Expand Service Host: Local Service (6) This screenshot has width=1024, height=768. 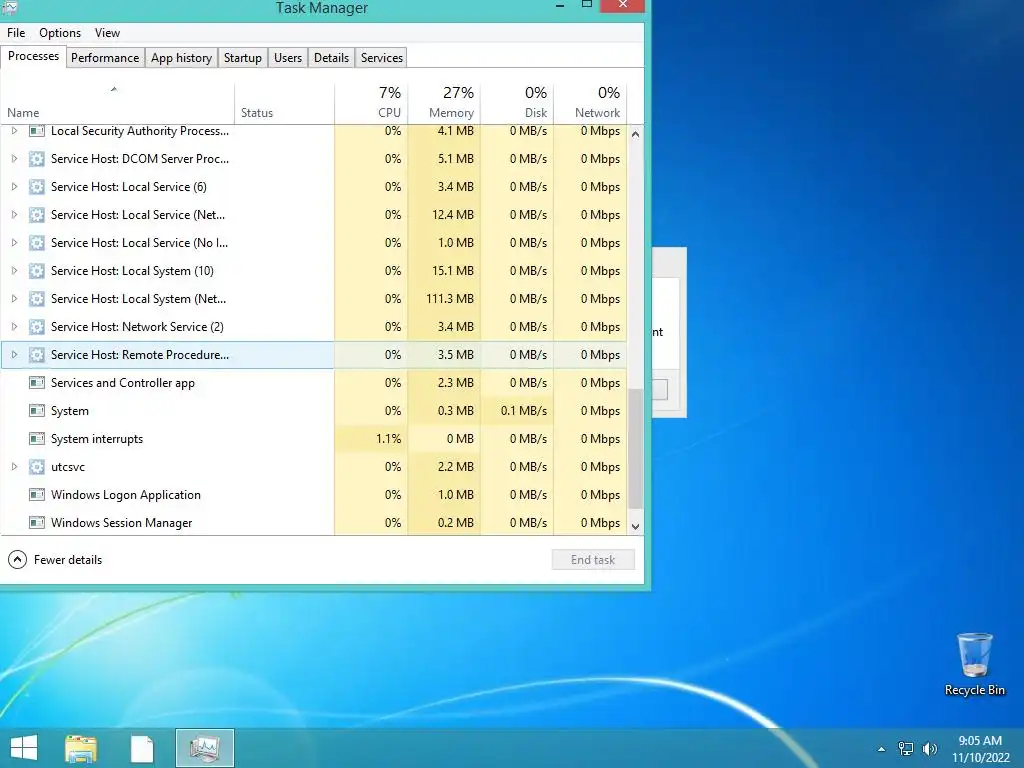click(14, 187)
